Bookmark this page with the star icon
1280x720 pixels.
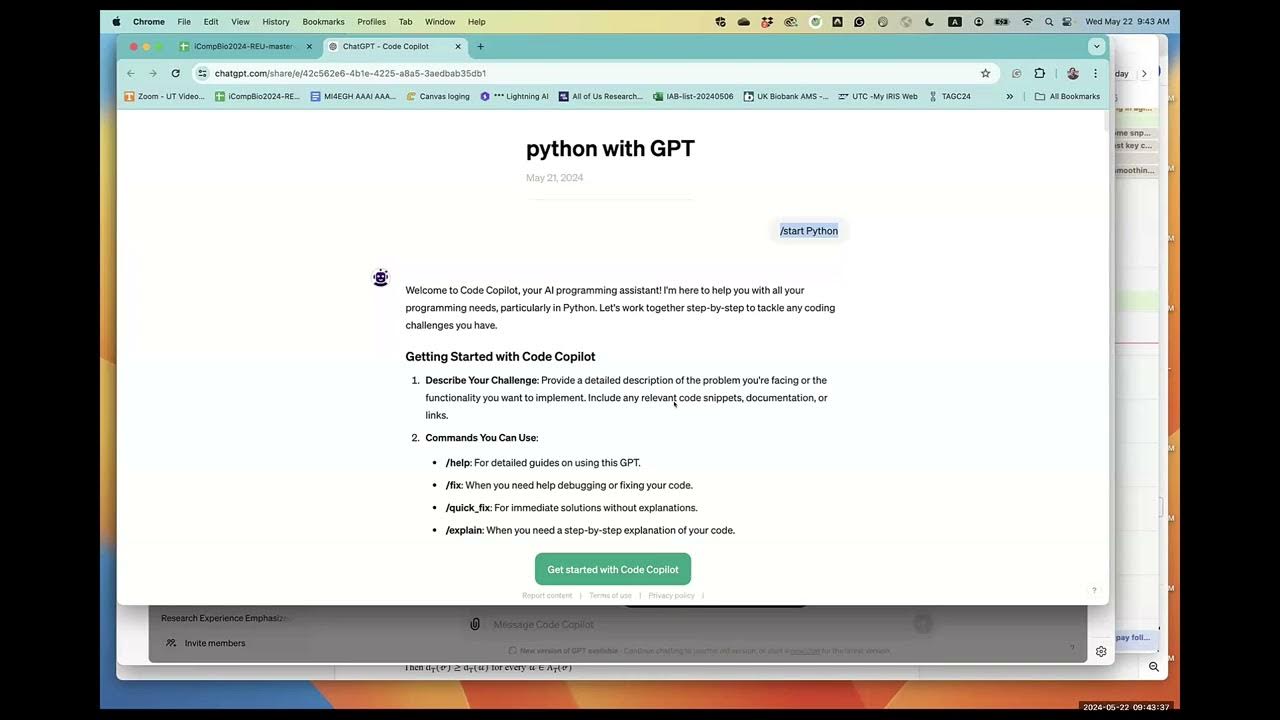pos(985,73)
